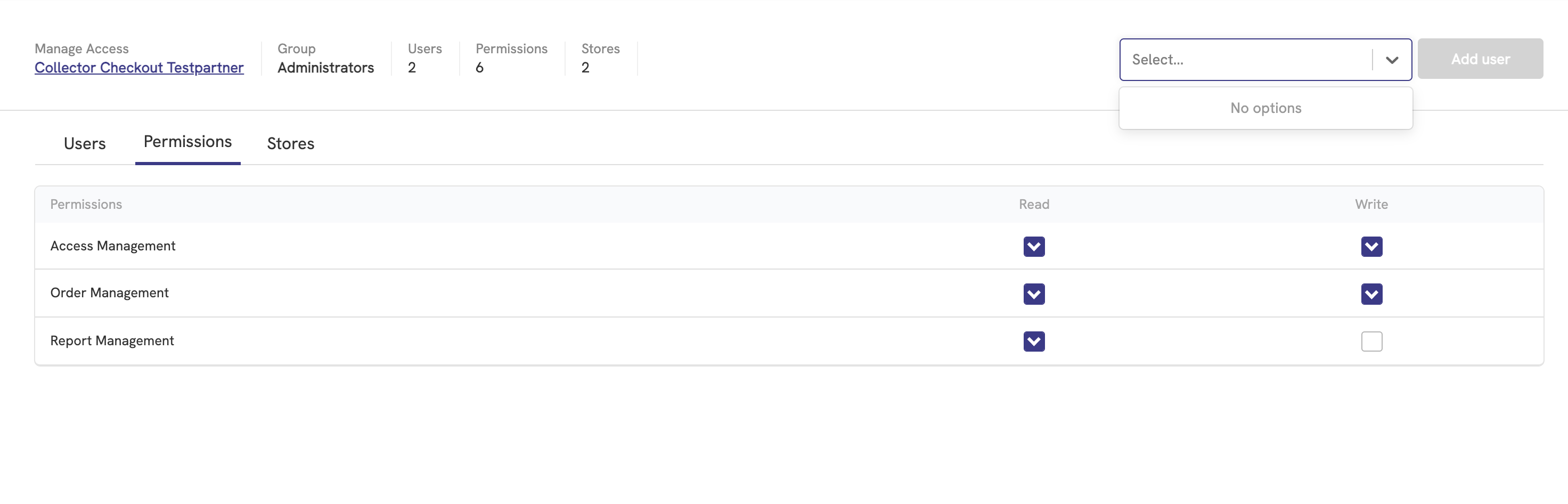Open the Stores tab
The image size is (1568, 504).
[x=290, y=144]
